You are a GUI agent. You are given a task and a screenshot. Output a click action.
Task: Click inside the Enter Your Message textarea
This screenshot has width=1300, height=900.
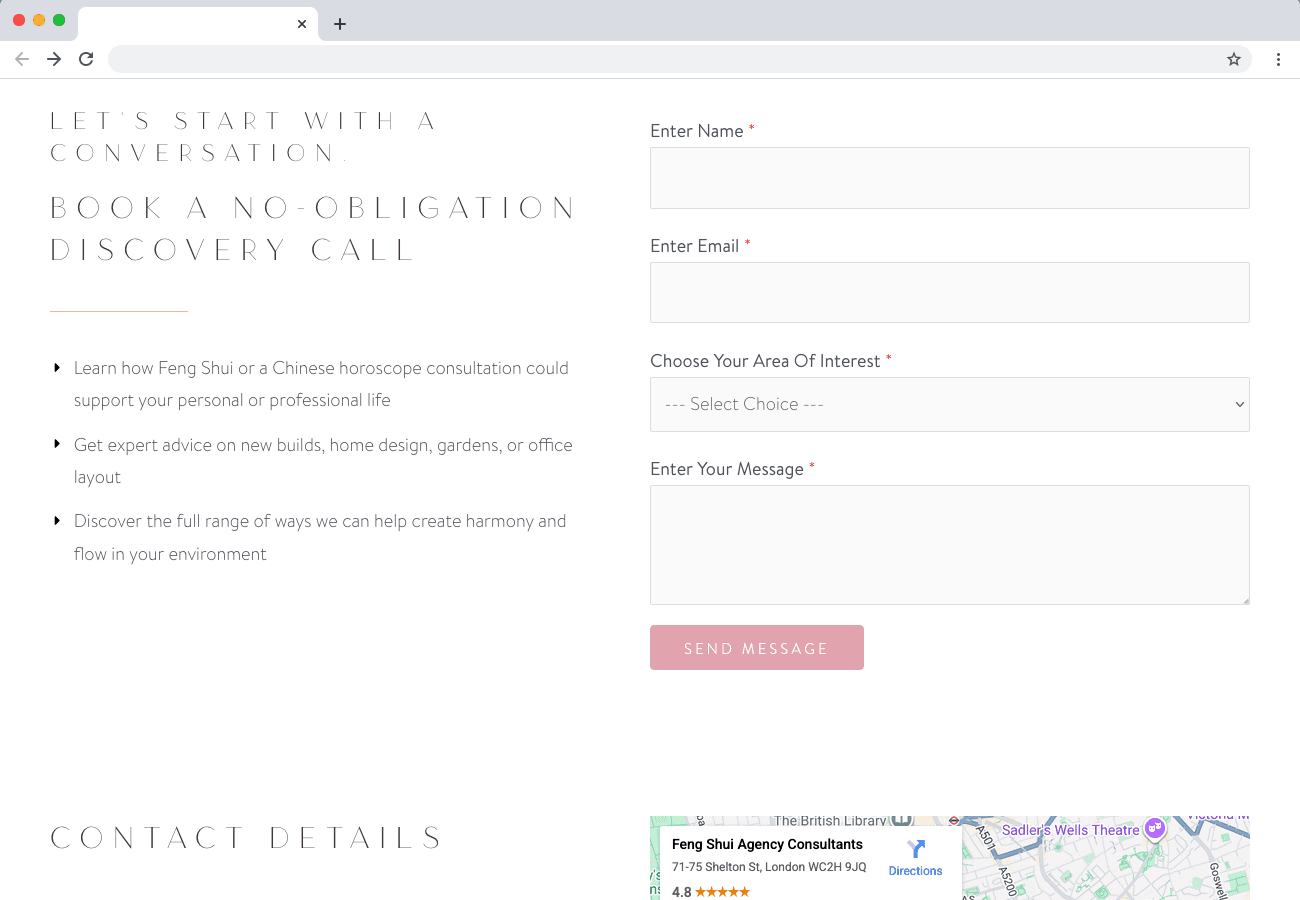click(x=949, y=544)
